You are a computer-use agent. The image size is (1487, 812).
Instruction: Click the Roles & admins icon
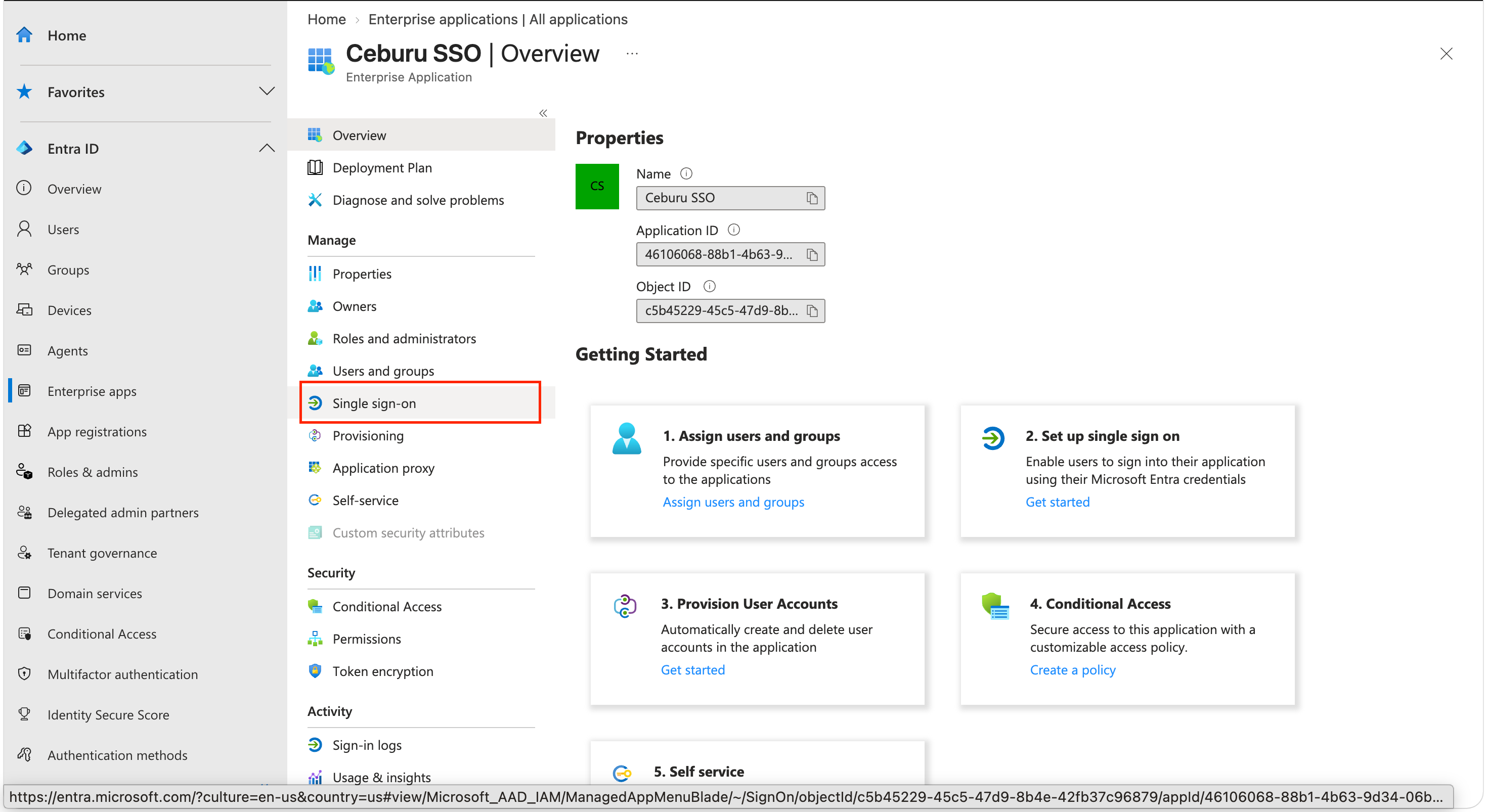point(24,472)
